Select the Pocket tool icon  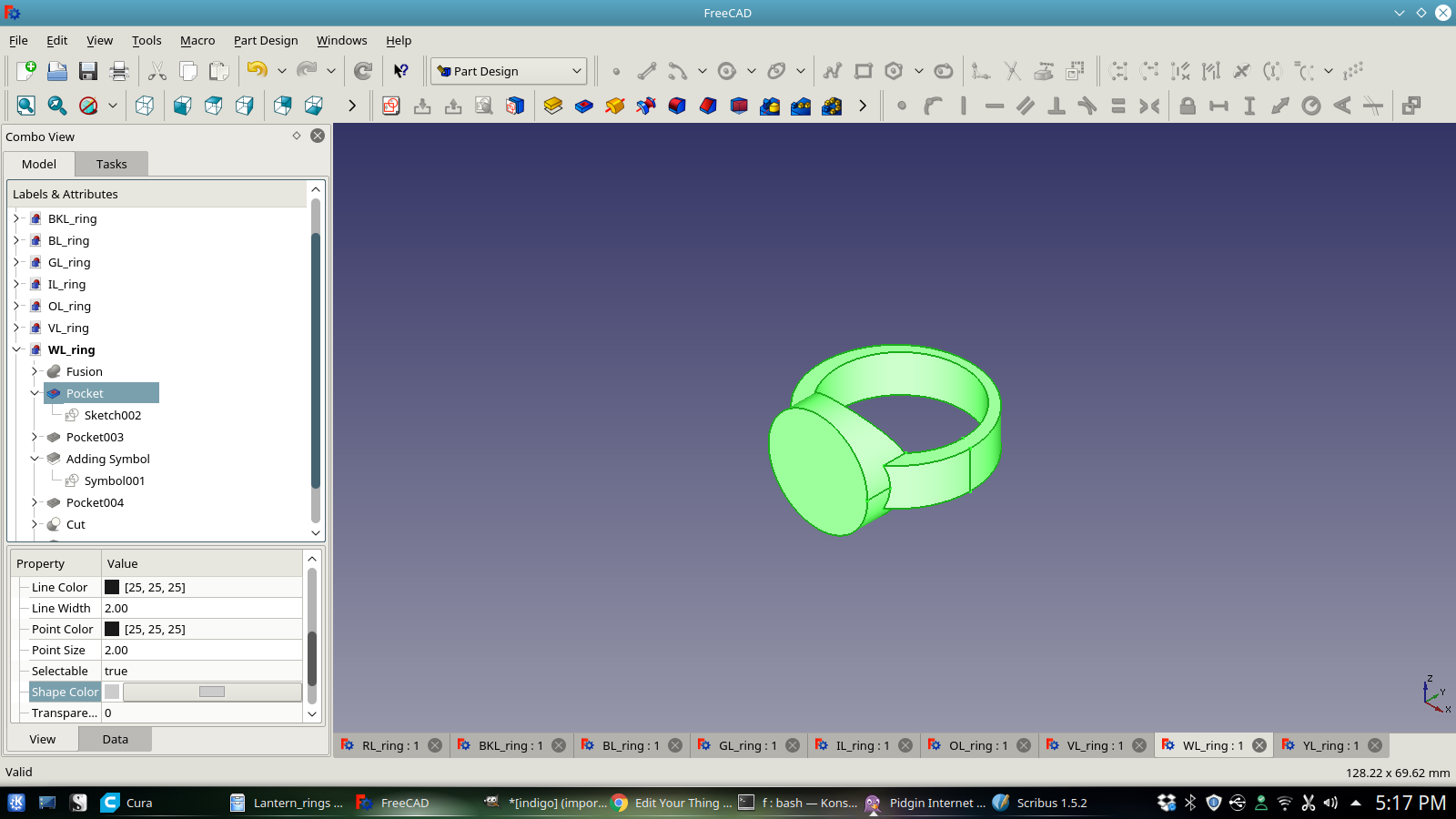[x=584, y=106]
